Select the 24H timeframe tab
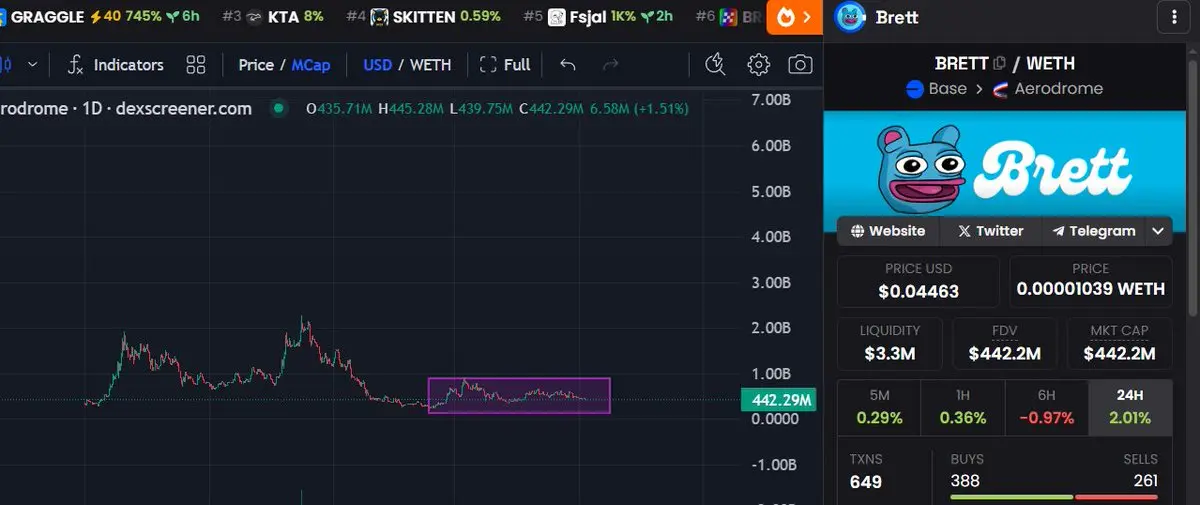This screenshot has width=1200, height=505. [1130, 407]
